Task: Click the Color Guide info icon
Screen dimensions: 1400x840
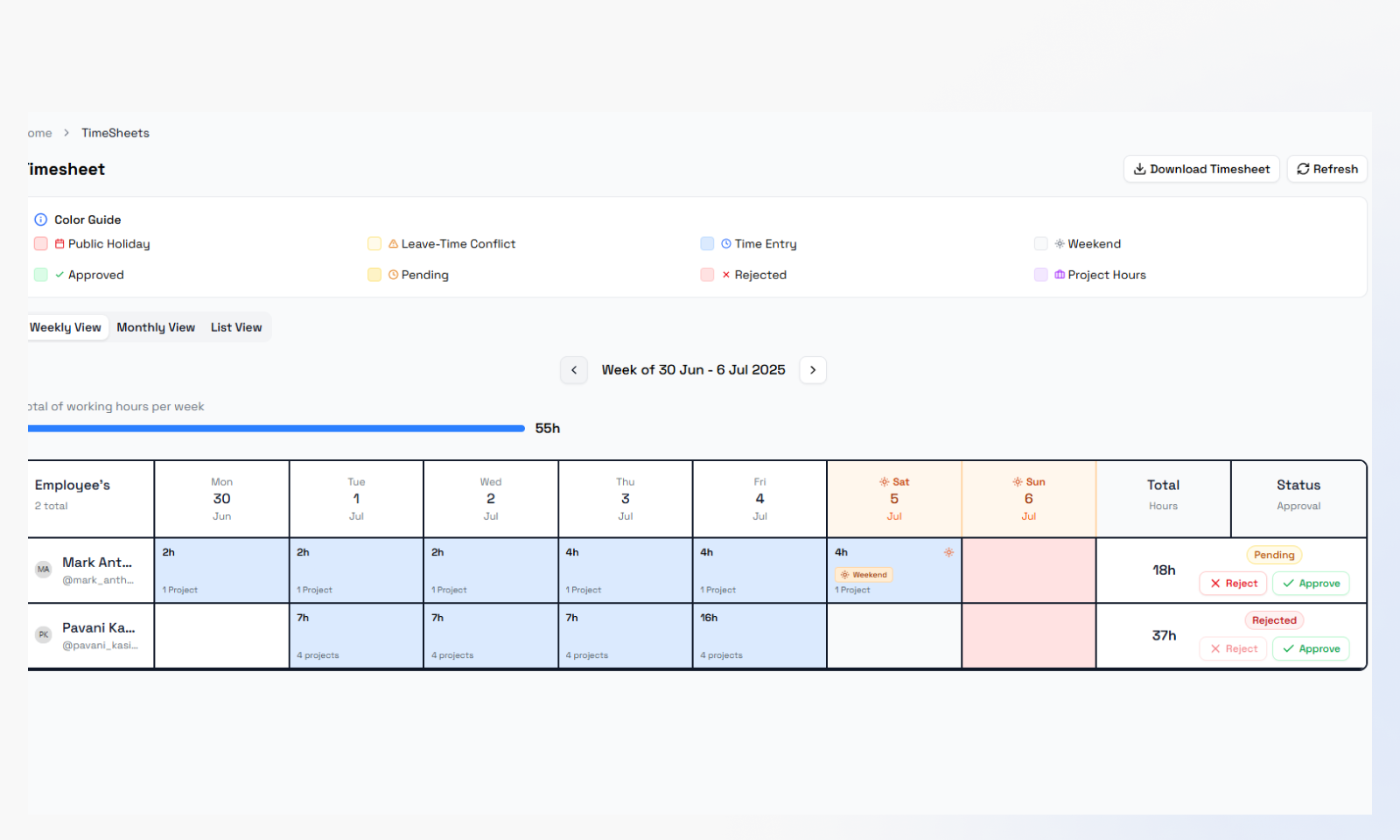Action: (40, 220)
